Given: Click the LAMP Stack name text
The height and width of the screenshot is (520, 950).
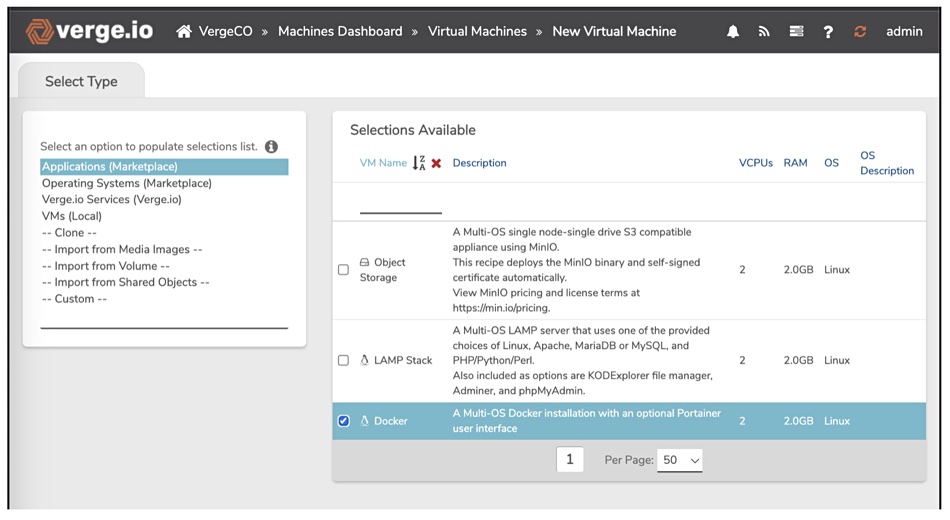Looking at the screenshot, I should coord(403,361).
